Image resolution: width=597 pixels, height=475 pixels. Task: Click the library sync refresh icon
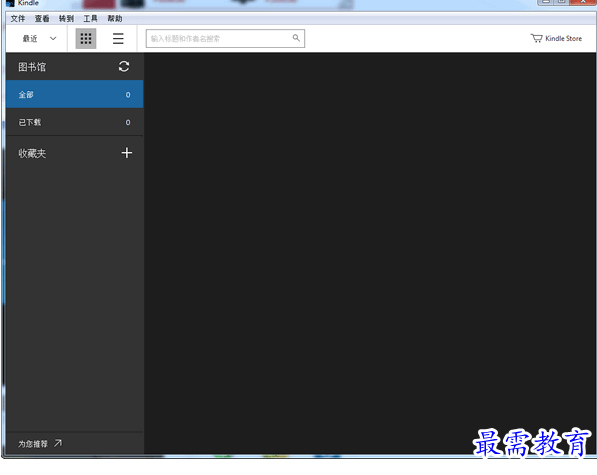click(x=124, y=67)
